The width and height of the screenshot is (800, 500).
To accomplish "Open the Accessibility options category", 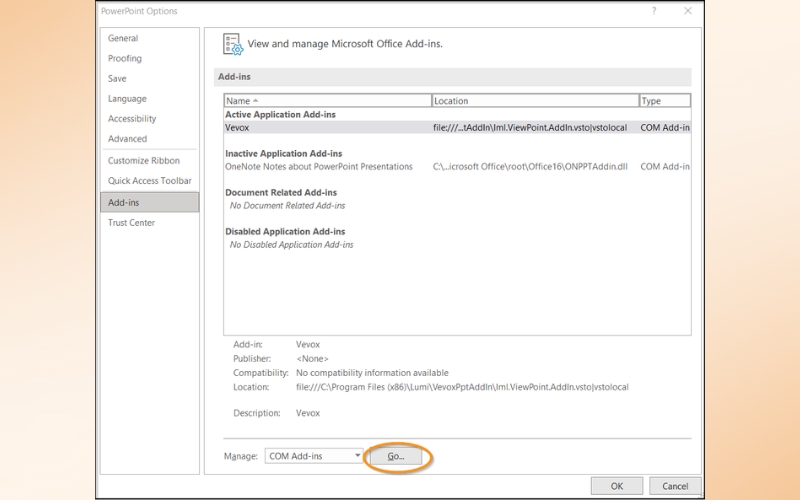I will click(x=132, y=118).
